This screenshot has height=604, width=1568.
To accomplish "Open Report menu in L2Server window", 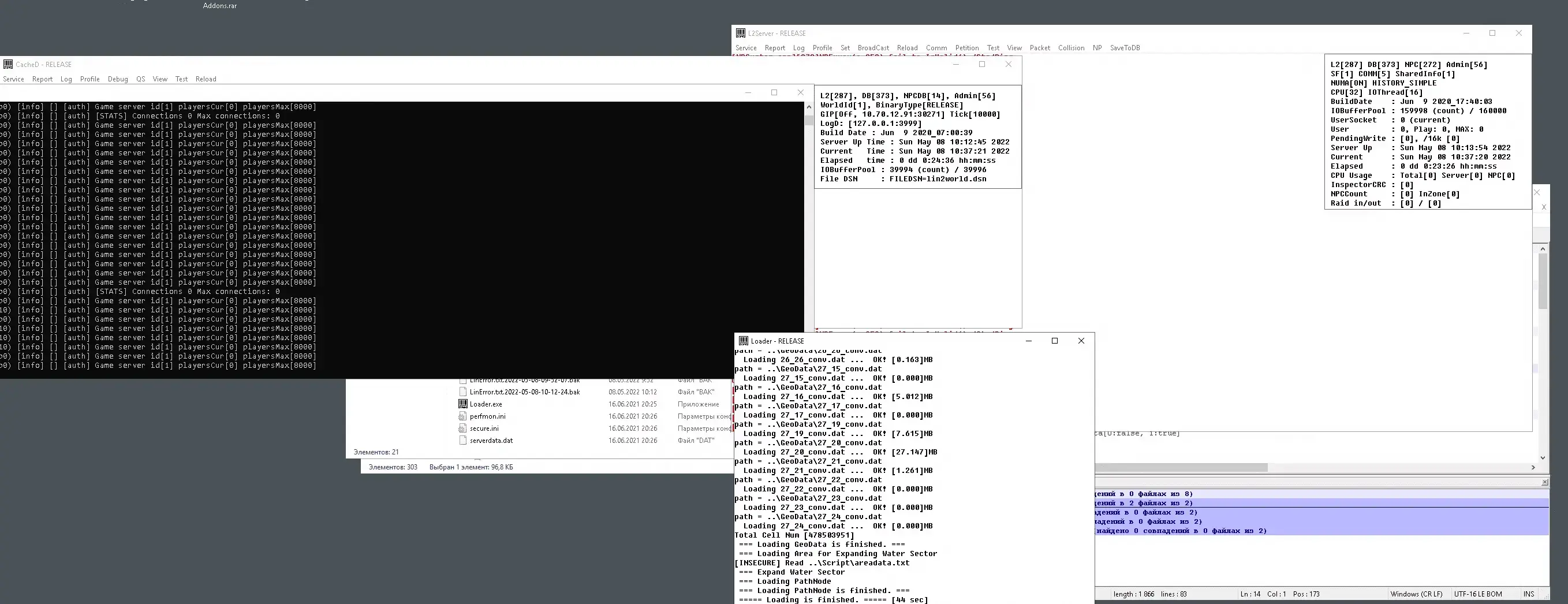I will click(x=775, y=48).
